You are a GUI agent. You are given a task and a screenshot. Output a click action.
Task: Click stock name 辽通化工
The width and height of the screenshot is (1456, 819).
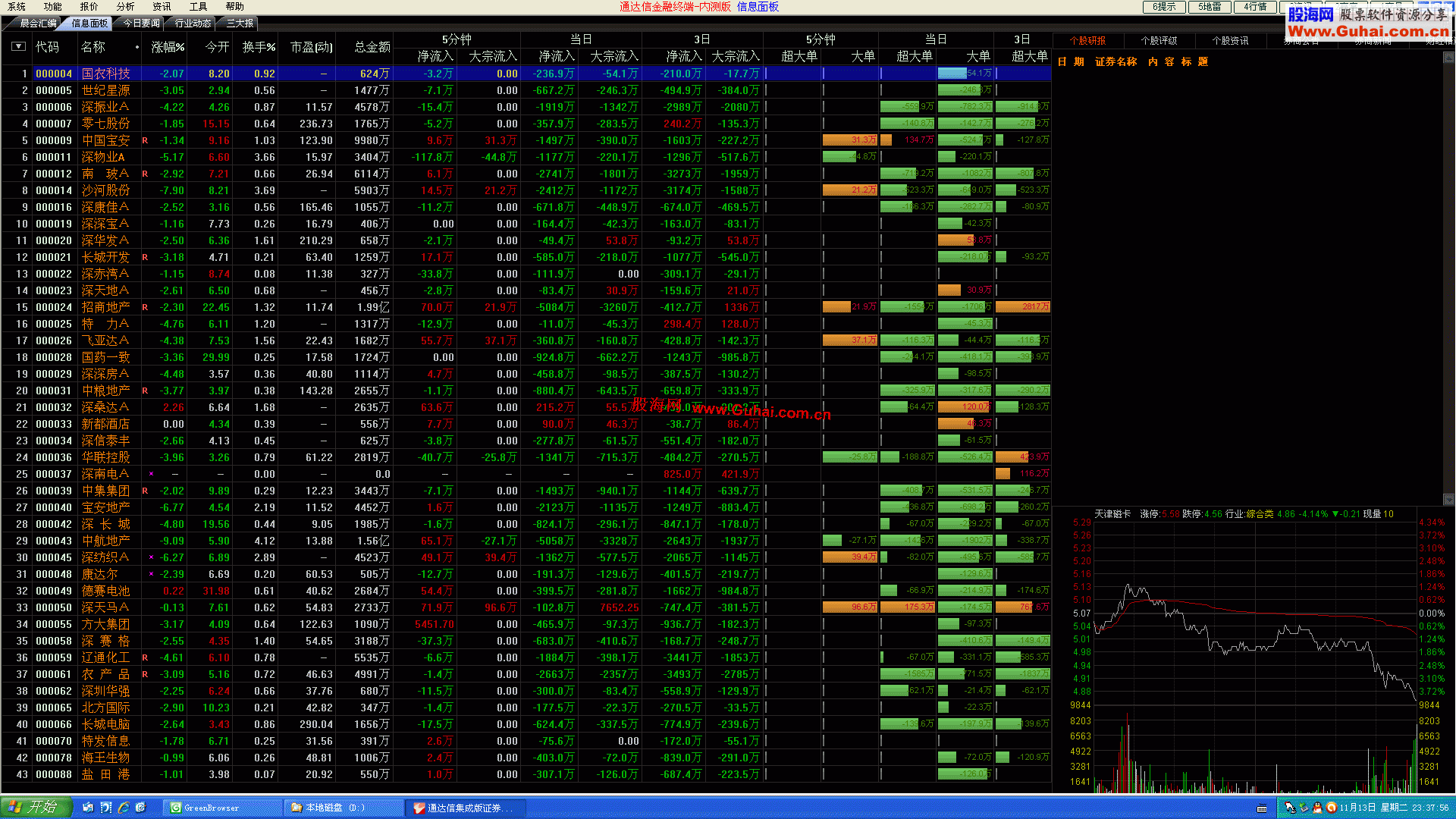pyautogui.click(x=105, y=657)
